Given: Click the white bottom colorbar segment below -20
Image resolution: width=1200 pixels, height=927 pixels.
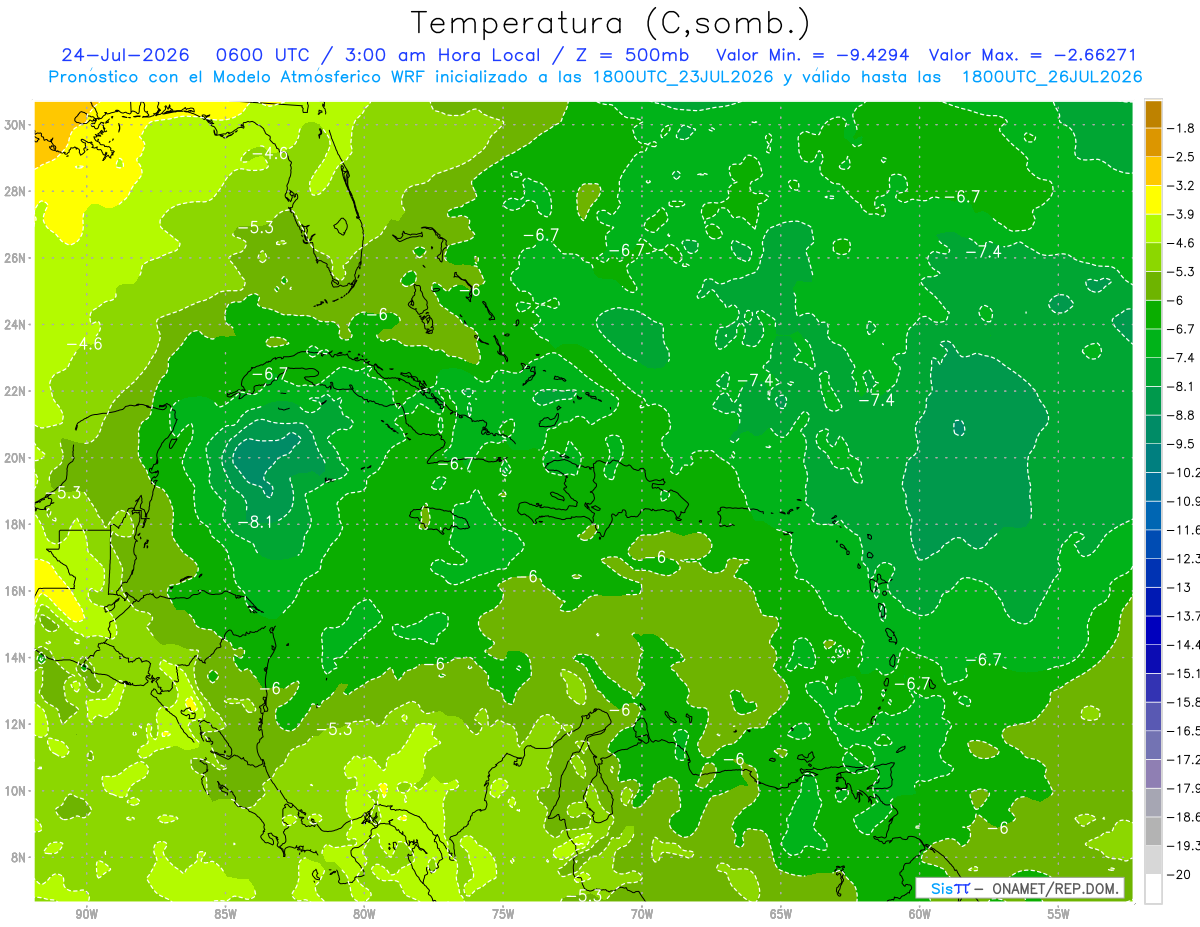Looking at the screenshot, I should [x=1153, y=888].
